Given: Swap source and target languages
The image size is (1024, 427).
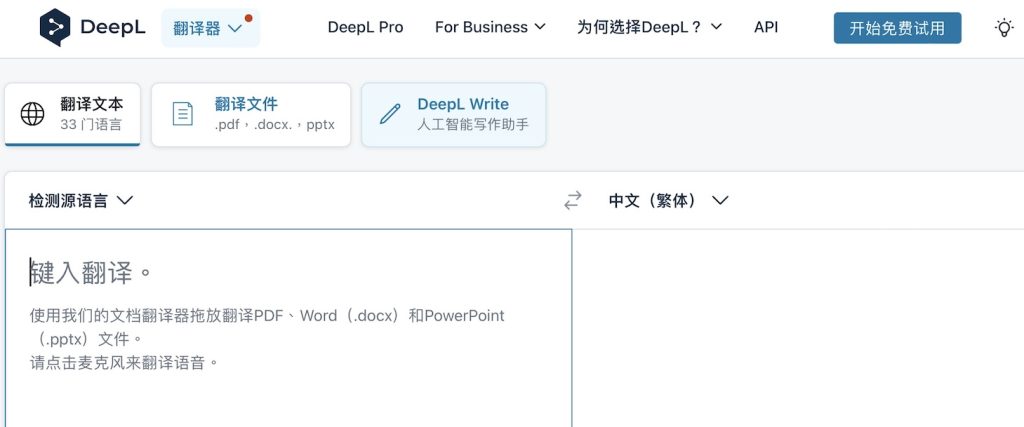Looking at the screenshot, I should pyautogui.click(x=573, y=200).
